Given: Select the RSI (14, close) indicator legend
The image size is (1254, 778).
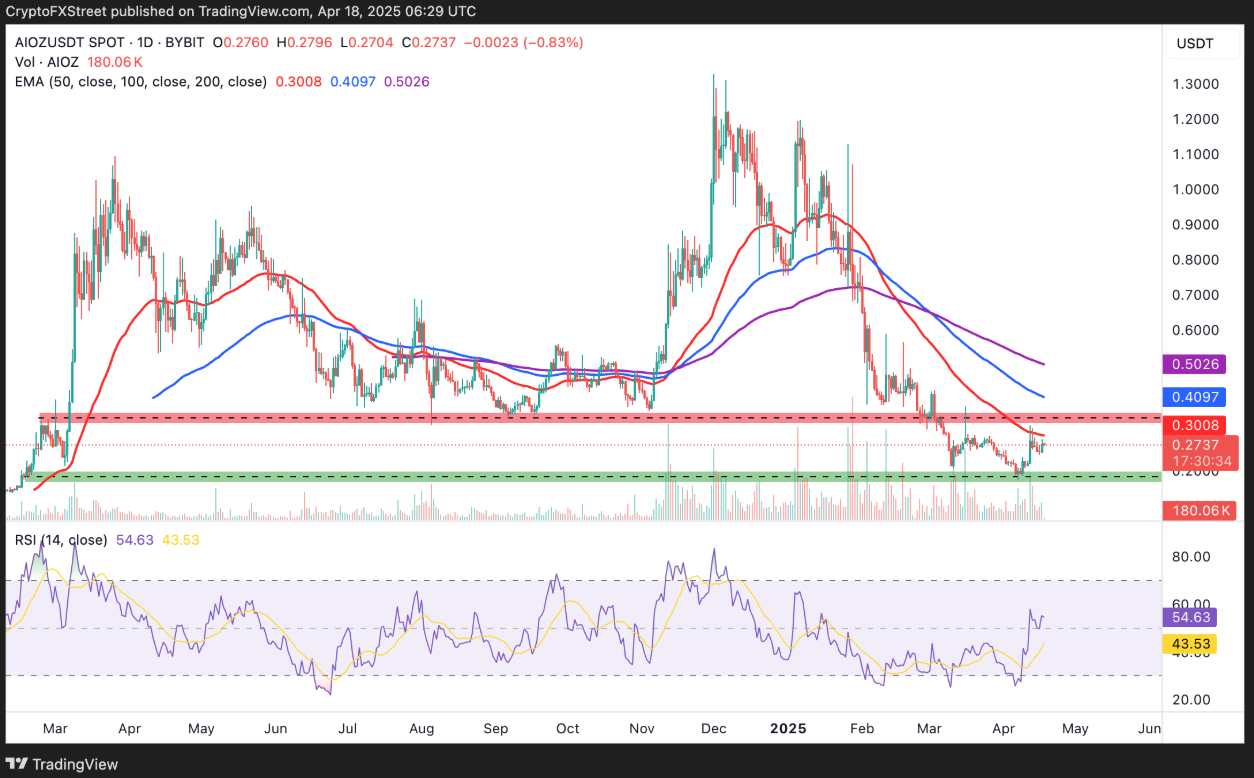Looking at the screenshot, I should point(61,540).
